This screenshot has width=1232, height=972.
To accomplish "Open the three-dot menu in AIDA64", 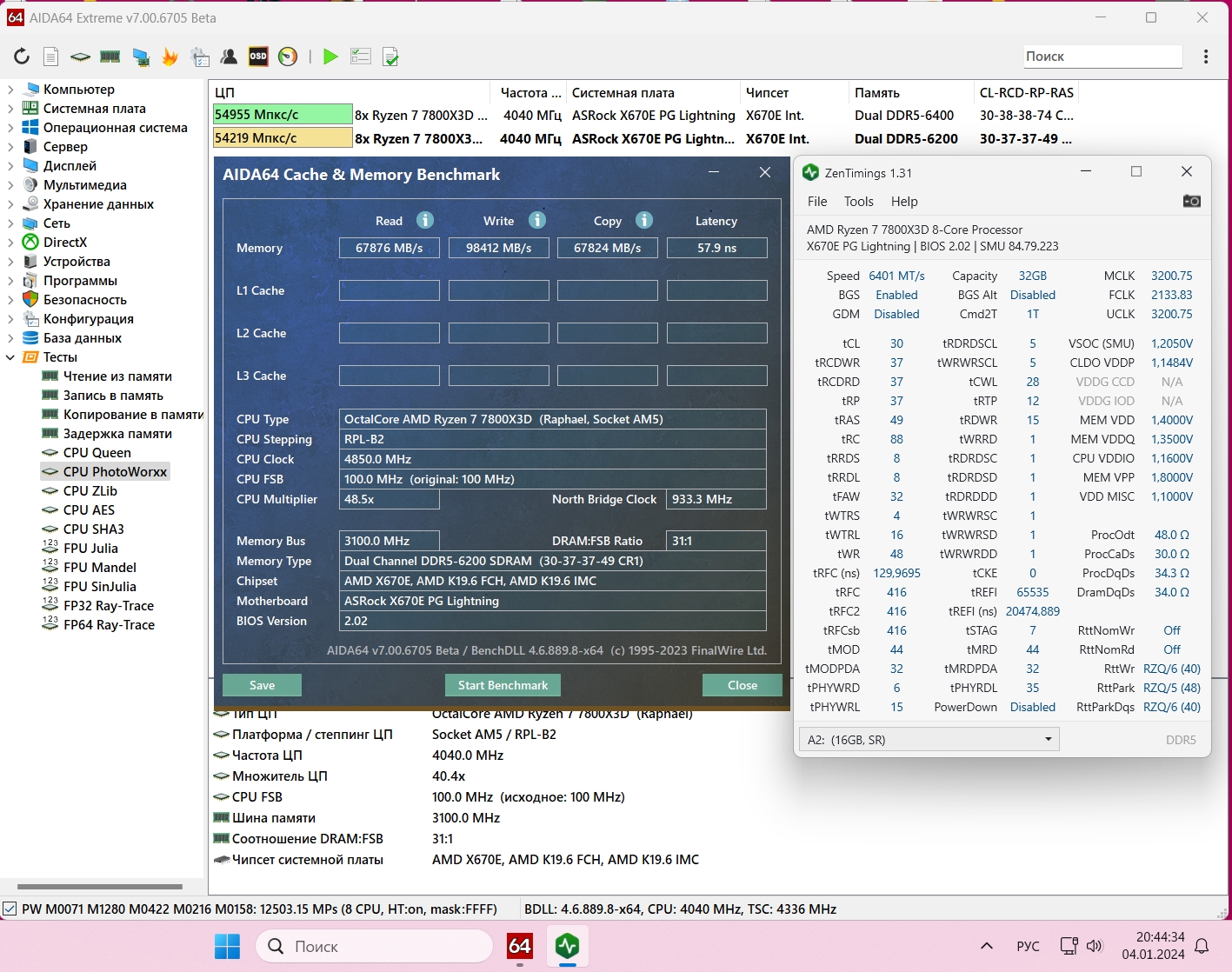I will (x=1206, y=57).
